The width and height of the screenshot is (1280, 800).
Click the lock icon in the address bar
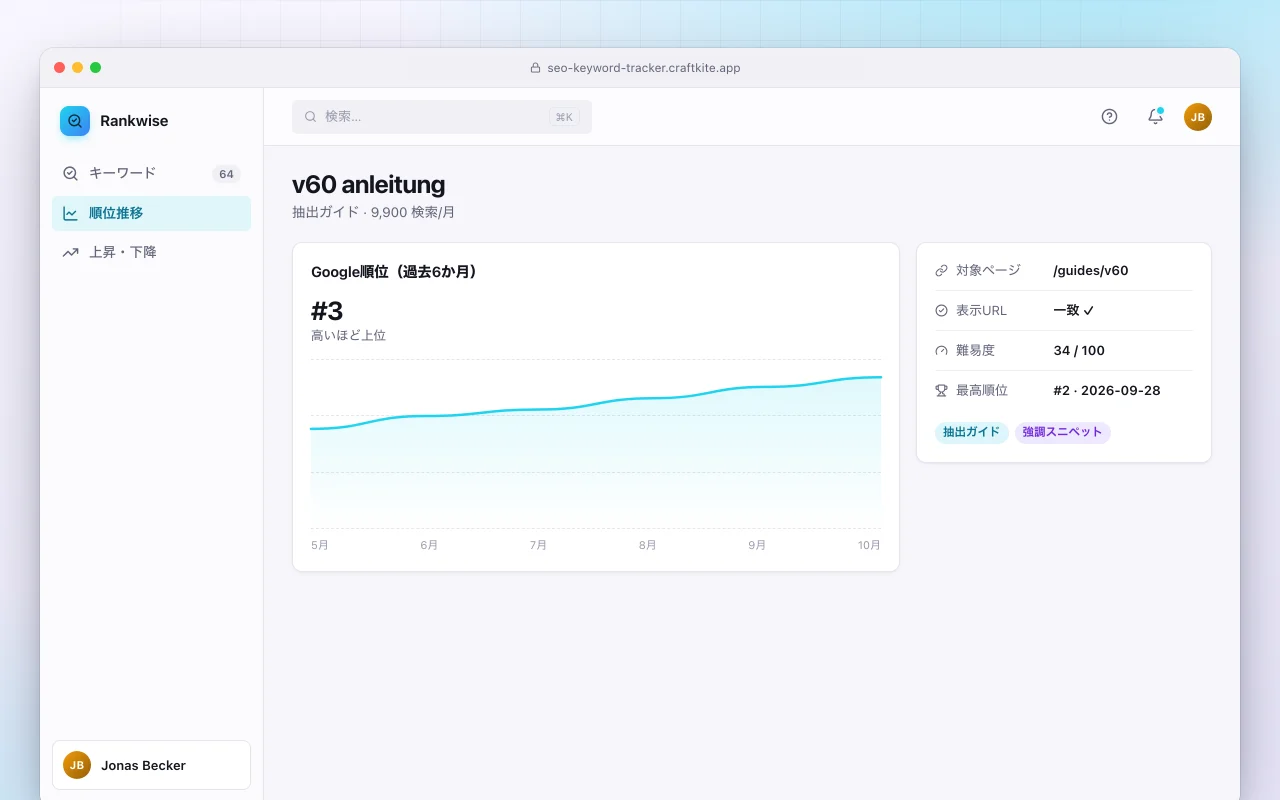coord(535,68)
